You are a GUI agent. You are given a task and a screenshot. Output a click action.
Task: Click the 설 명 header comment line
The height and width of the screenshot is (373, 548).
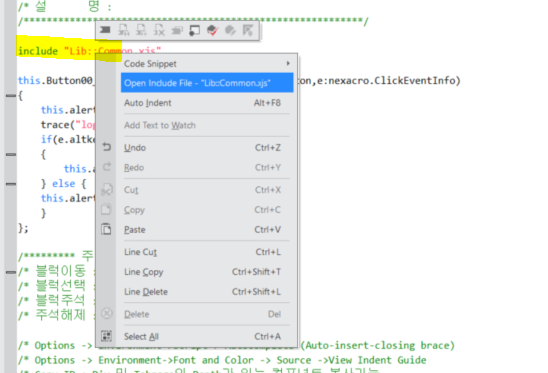tap(65, 6)
